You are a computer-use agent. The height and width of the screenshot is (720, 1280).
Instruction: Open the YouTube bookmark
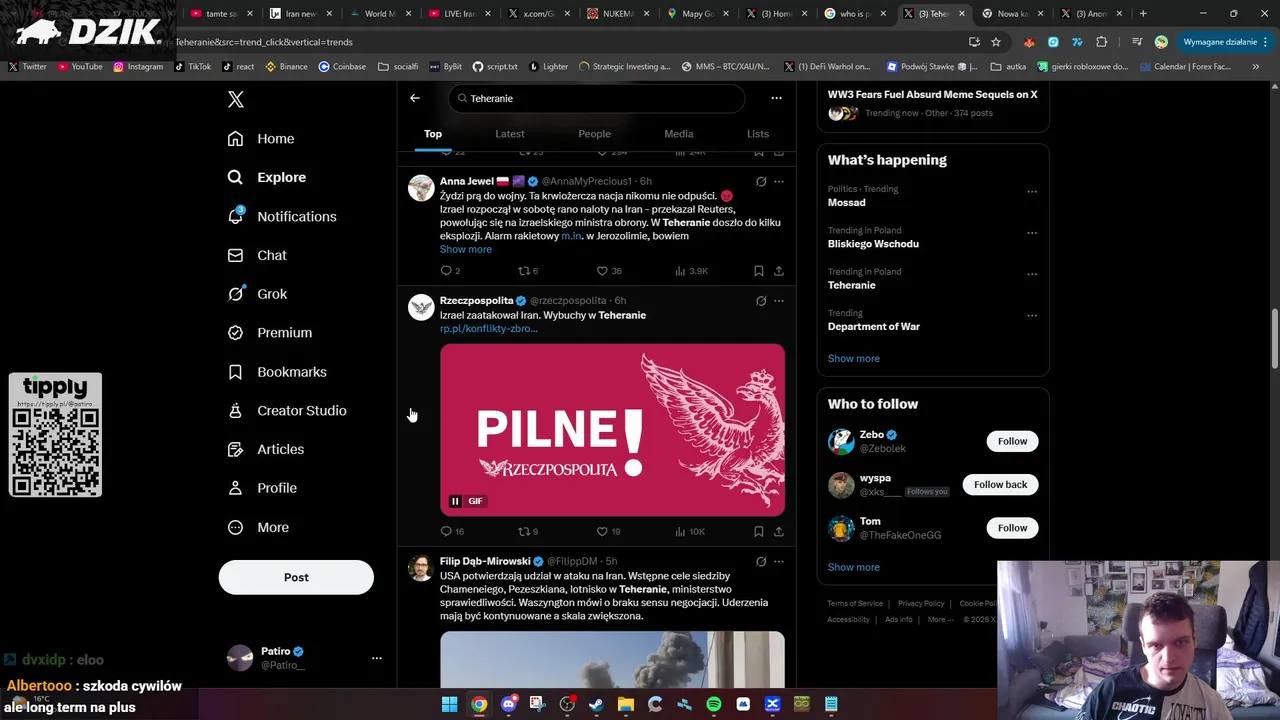(x=80, y=67)
